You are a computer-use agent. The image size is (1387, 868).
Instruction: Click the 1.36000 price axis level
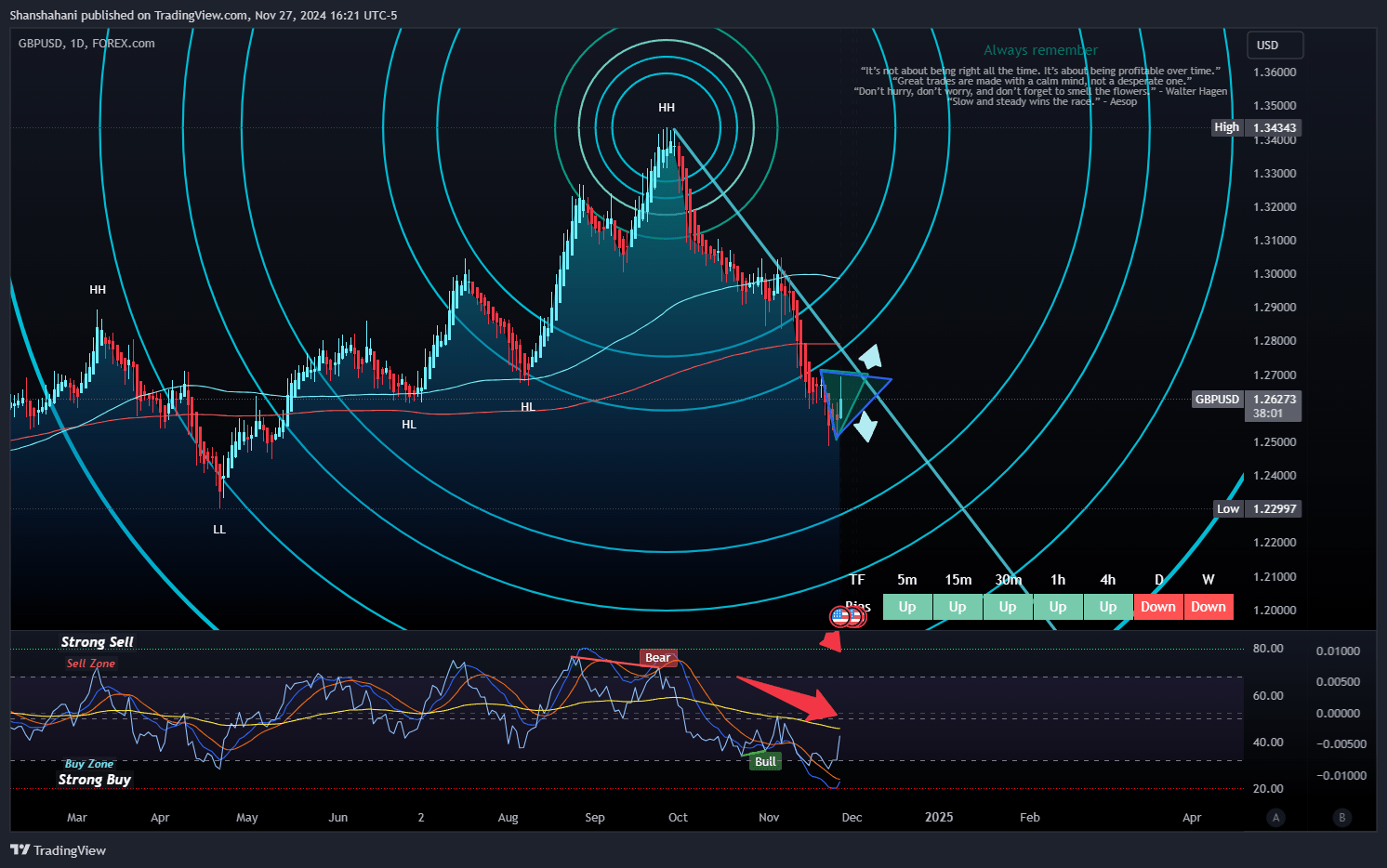point(1275,72)
